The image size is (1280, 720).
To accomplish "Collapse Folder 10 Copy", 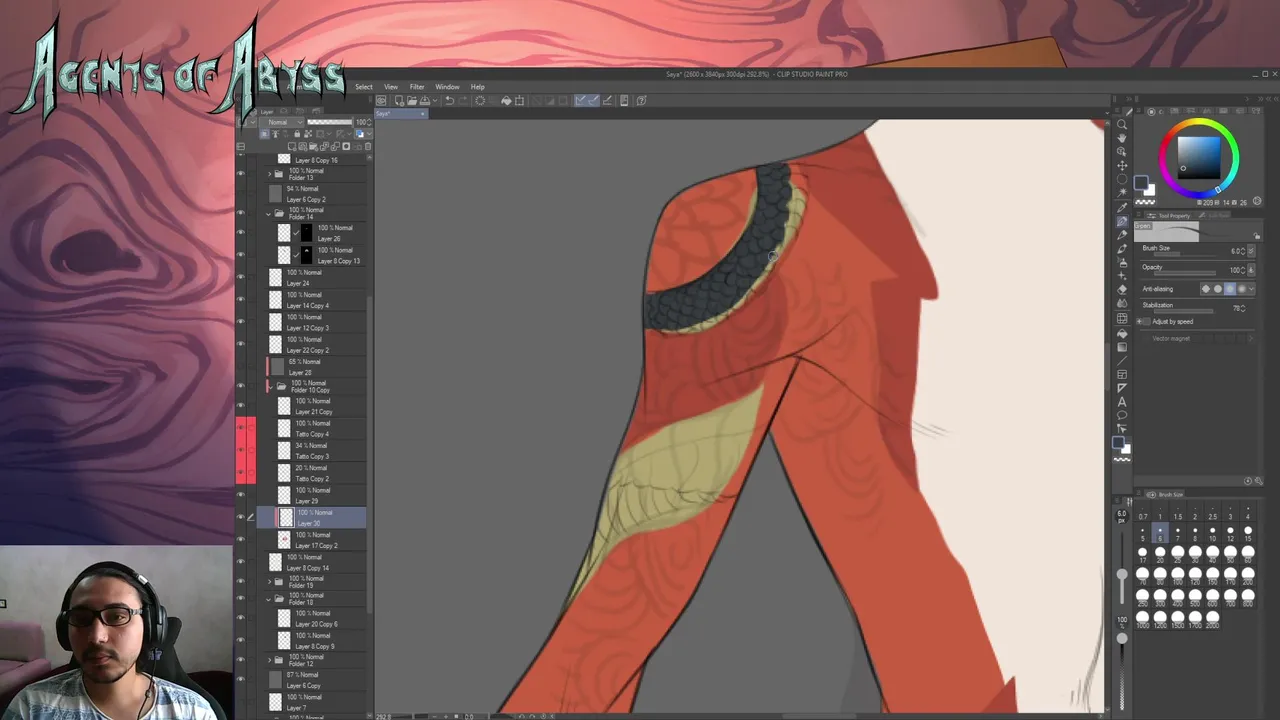I will [268, 386].
